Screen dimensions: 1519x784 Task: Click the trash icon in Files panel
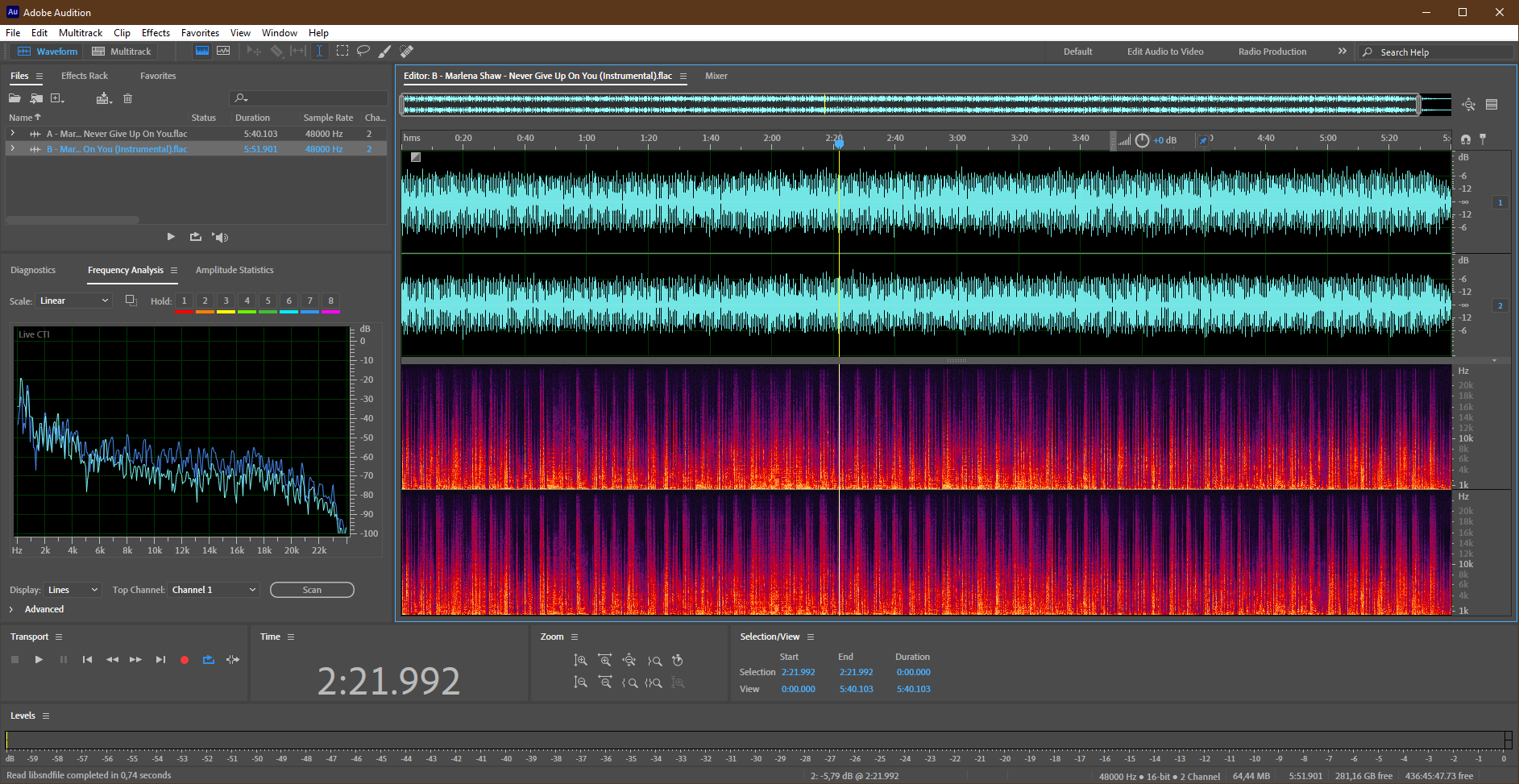[127, 98]
